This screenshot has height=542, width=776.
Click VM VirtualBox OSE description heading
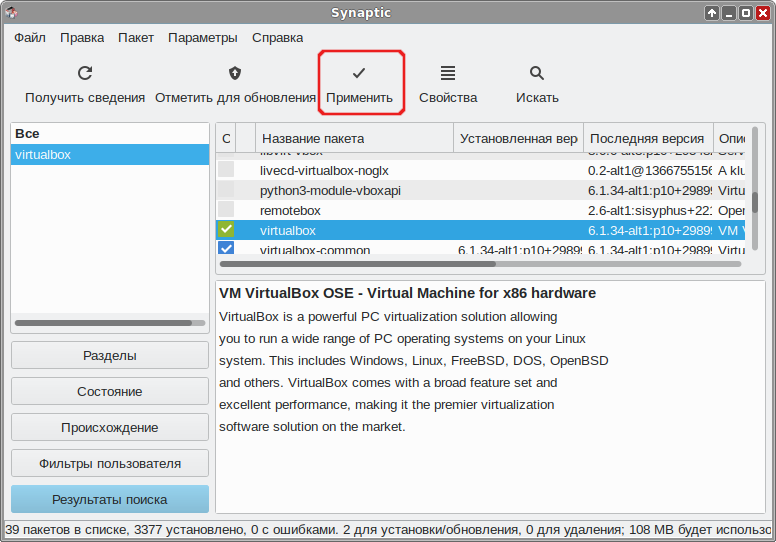pos(407,293)
